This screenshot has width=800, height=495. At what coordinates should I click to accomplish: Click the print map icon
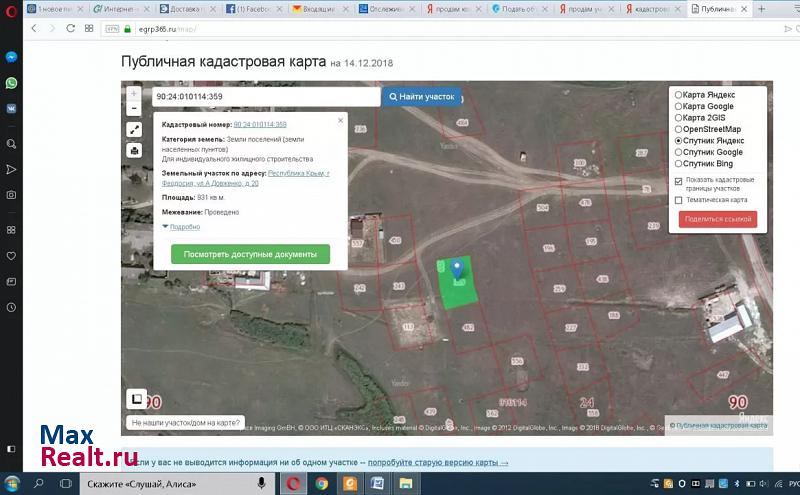tap(134, 151)
